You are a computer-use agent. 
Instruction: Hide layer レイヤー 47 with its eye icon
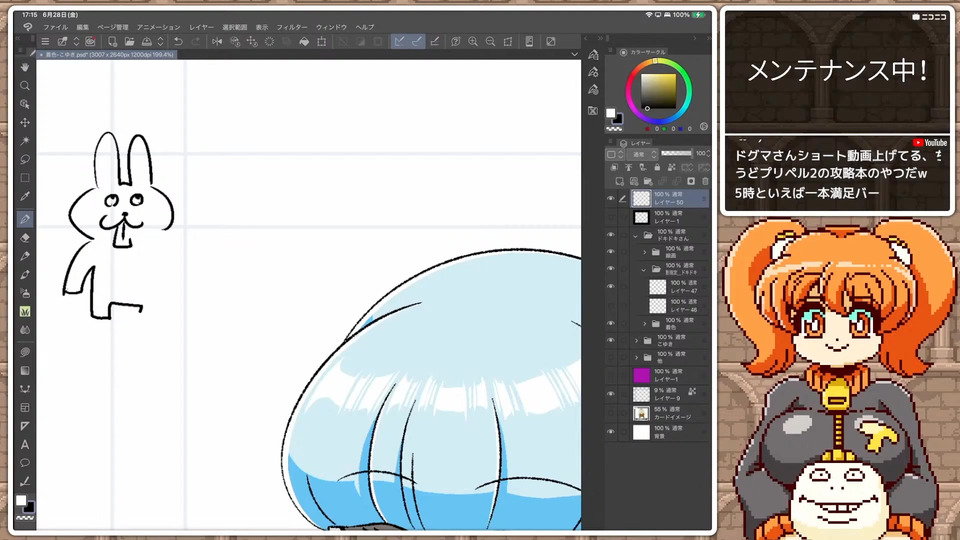click(x=610, y=286)
